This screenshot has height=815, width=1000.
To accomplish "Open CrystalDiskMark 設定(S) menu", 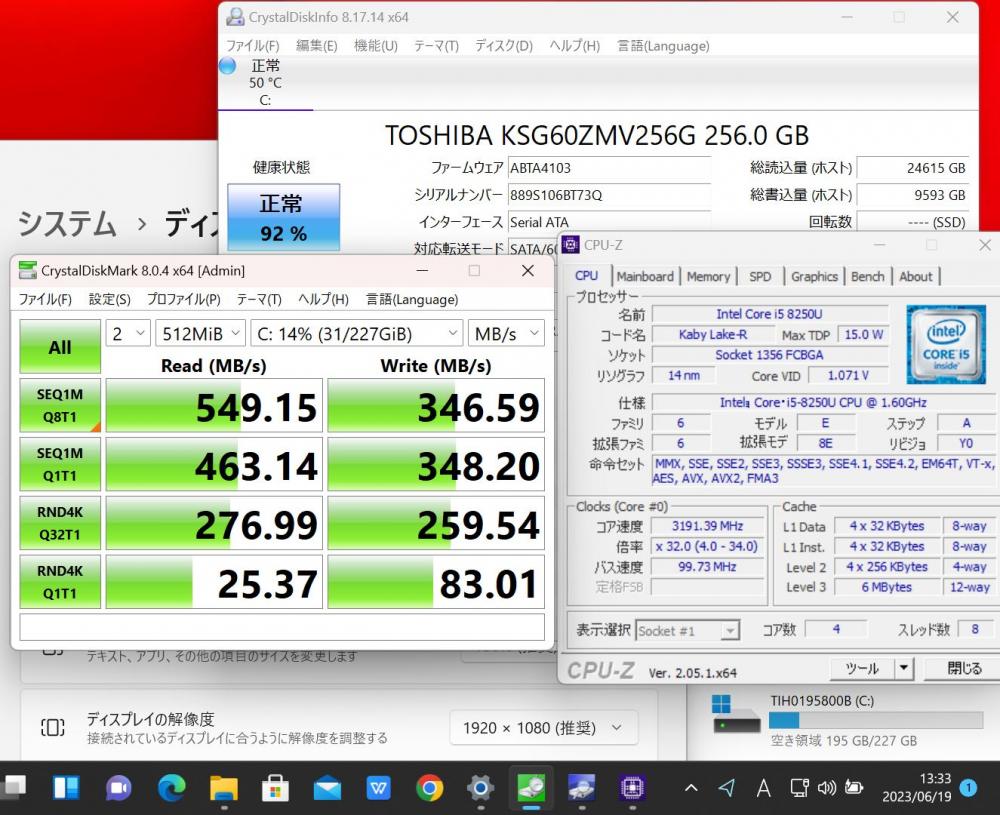I will coord(109,299).
